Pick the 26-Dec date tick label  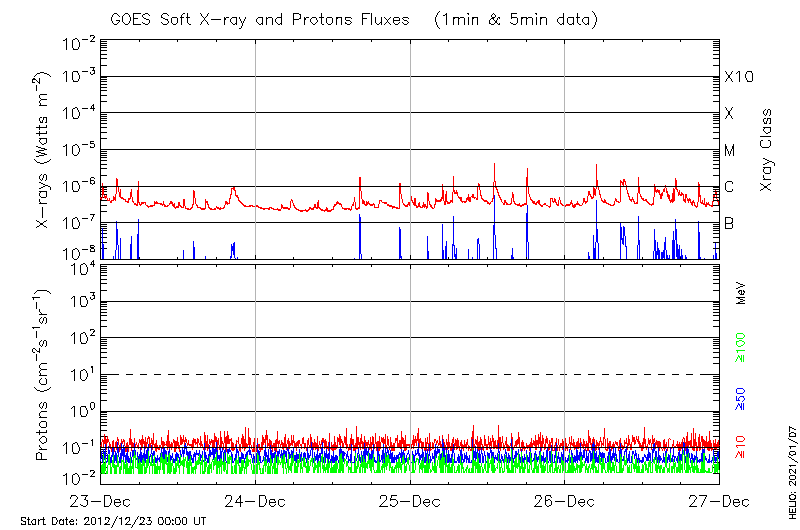point(564,500)
